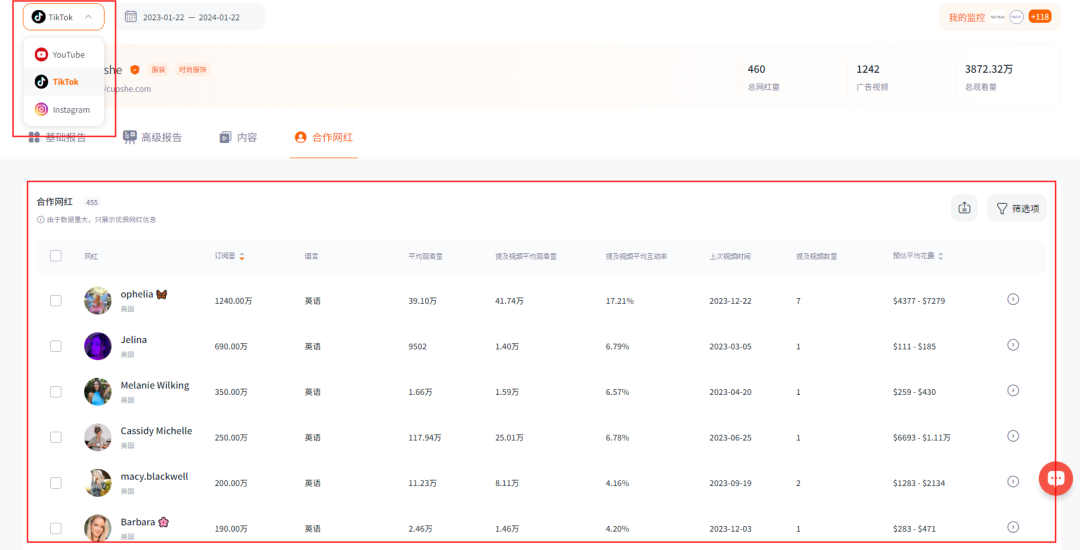The height and width of the screenshot is (550, 1080).
Task: Click the detail arrow icon in Jelina's row
Action: coord(1012,345)
